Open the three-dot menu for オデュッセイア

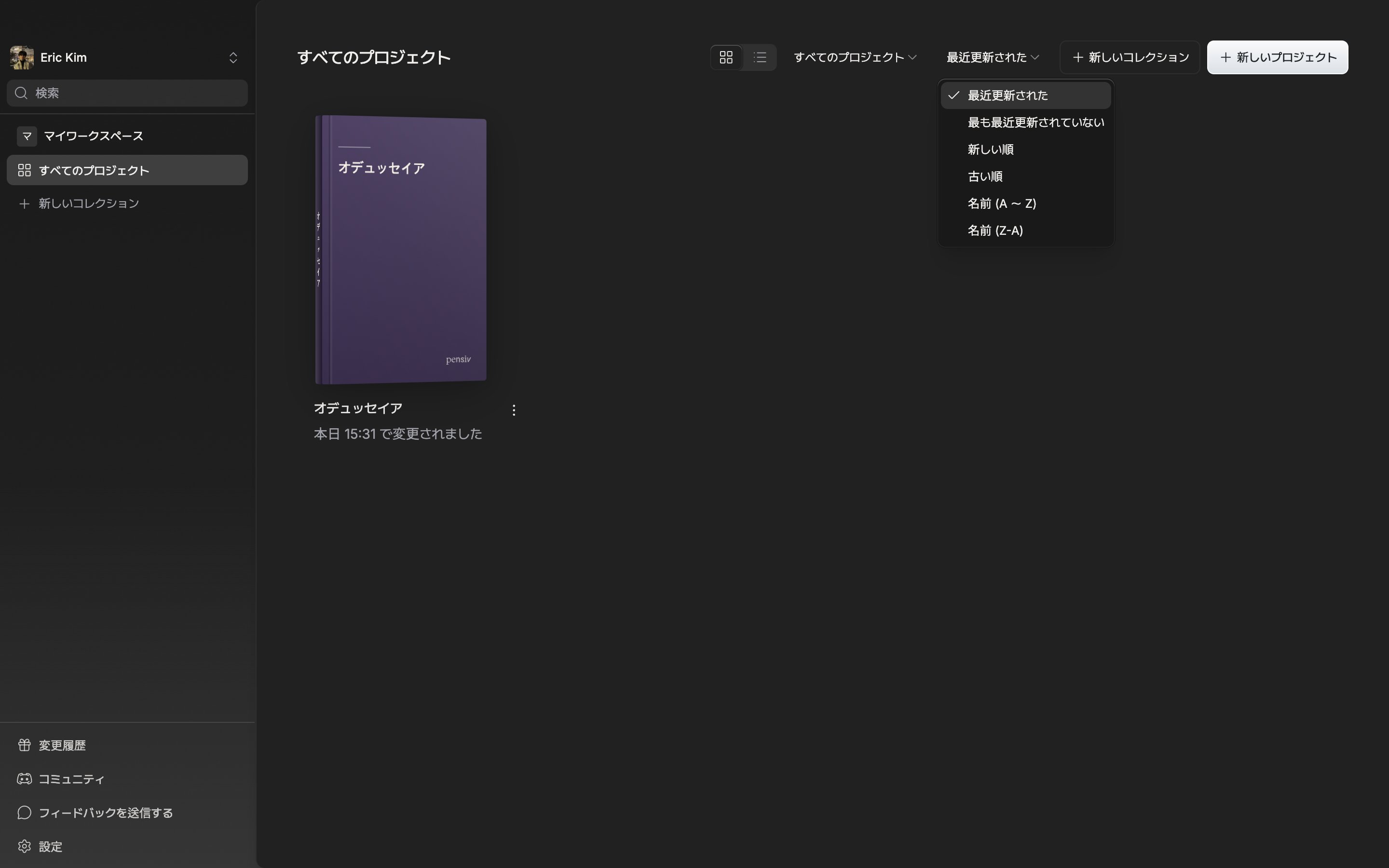click(514, 410)
